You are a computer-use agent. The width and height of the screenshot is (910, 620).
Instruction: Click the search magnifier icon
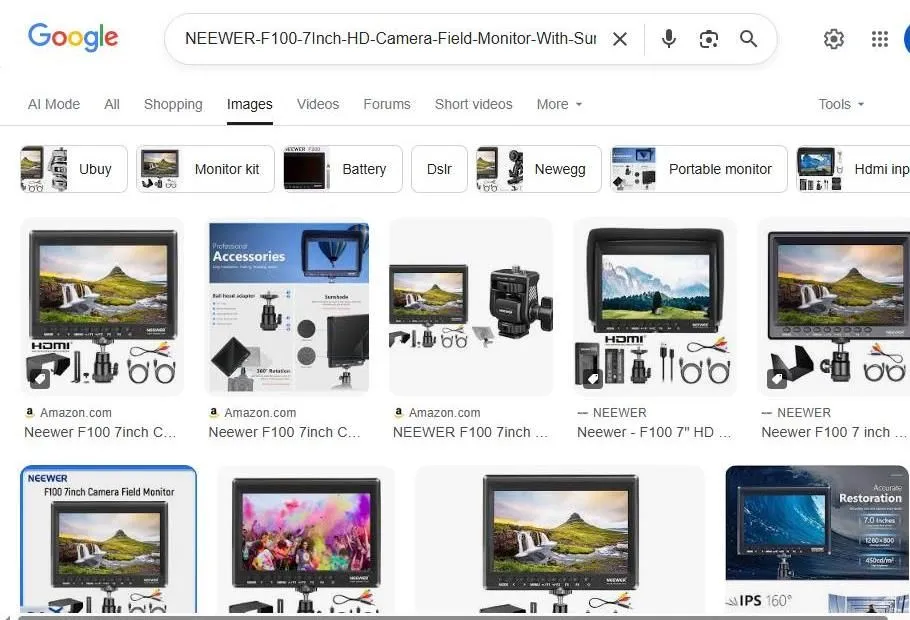tap(748, 39)
